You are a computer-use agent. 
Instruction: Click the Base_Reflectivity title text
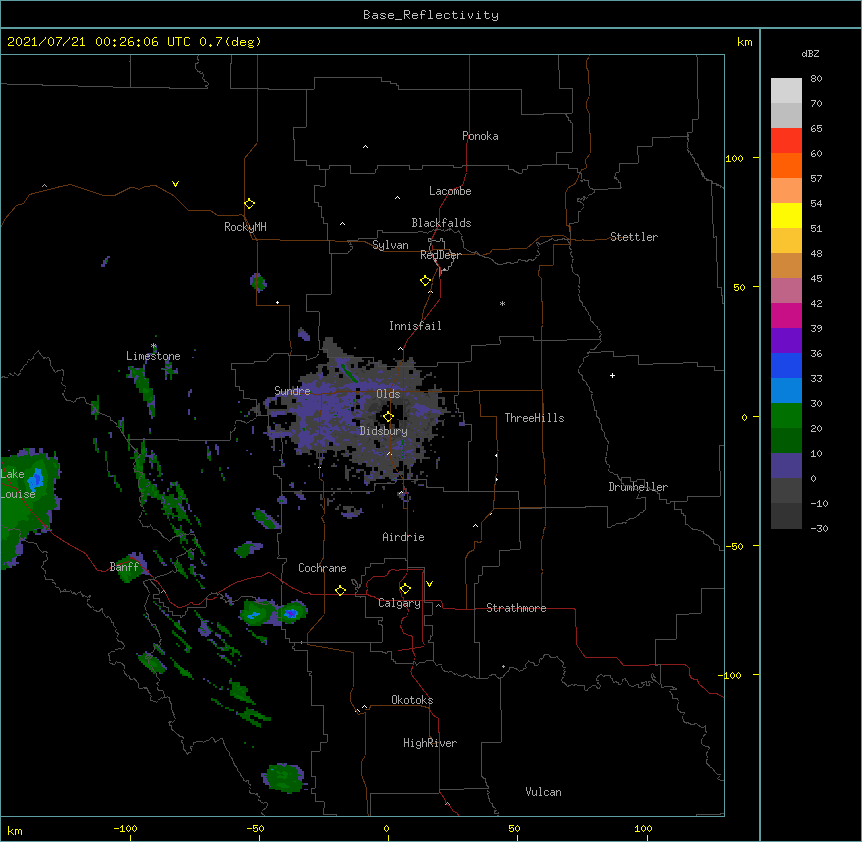pos(431,15)
